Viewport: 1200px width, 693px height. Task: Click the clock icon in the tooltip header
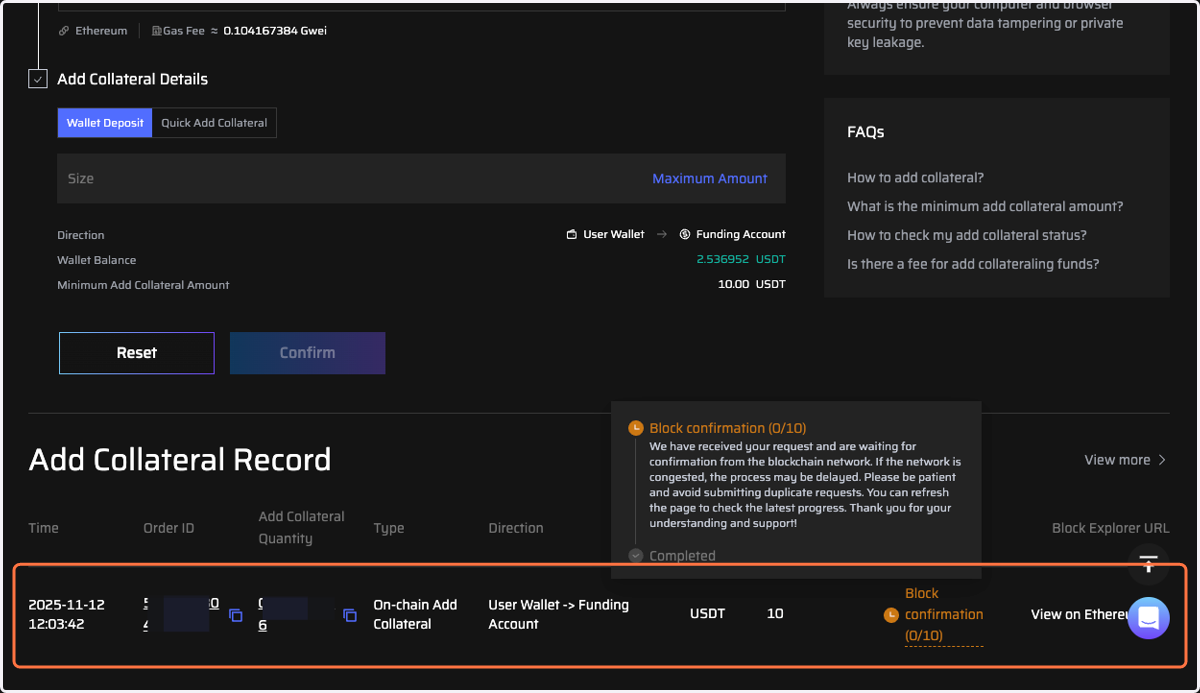click(635, 428)
